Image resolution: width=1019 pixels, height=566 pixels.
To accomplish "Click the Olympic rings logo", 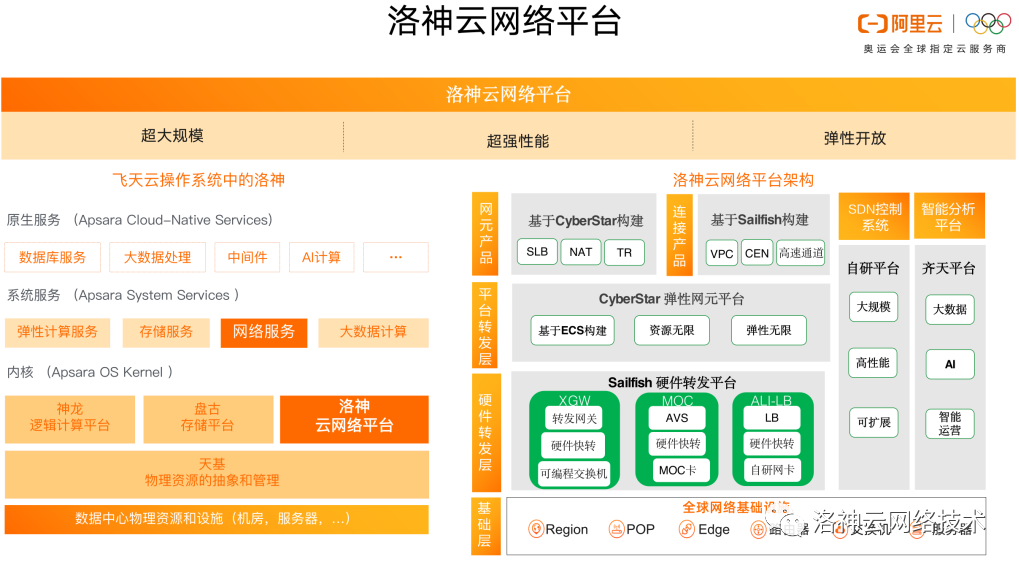I will (988, 24).
